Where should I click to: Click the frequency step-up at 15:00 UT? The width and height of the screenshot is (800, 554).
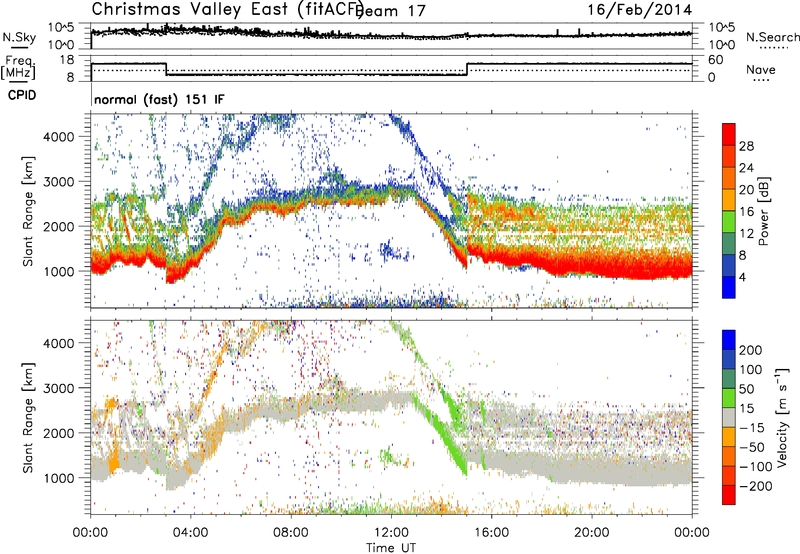click(x=467, y=69)
